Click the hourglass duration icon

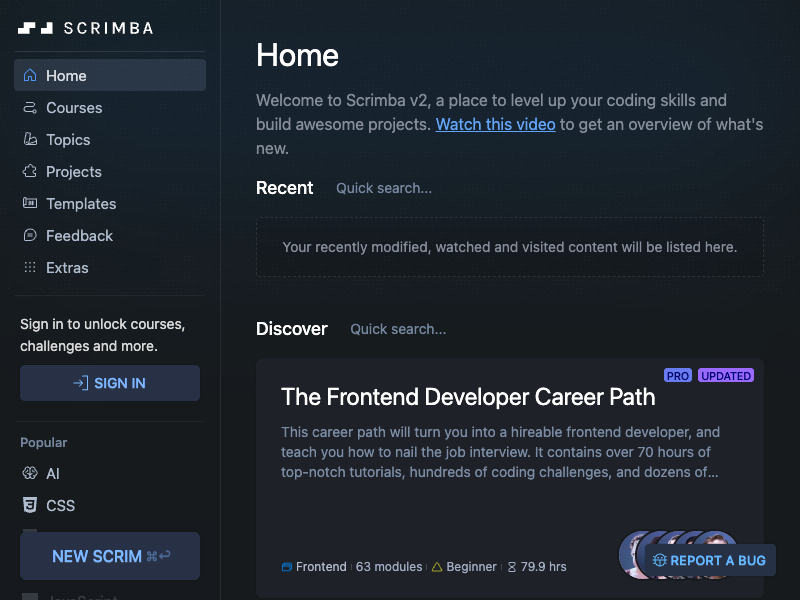pyautogui.click(x=512, y=567)
